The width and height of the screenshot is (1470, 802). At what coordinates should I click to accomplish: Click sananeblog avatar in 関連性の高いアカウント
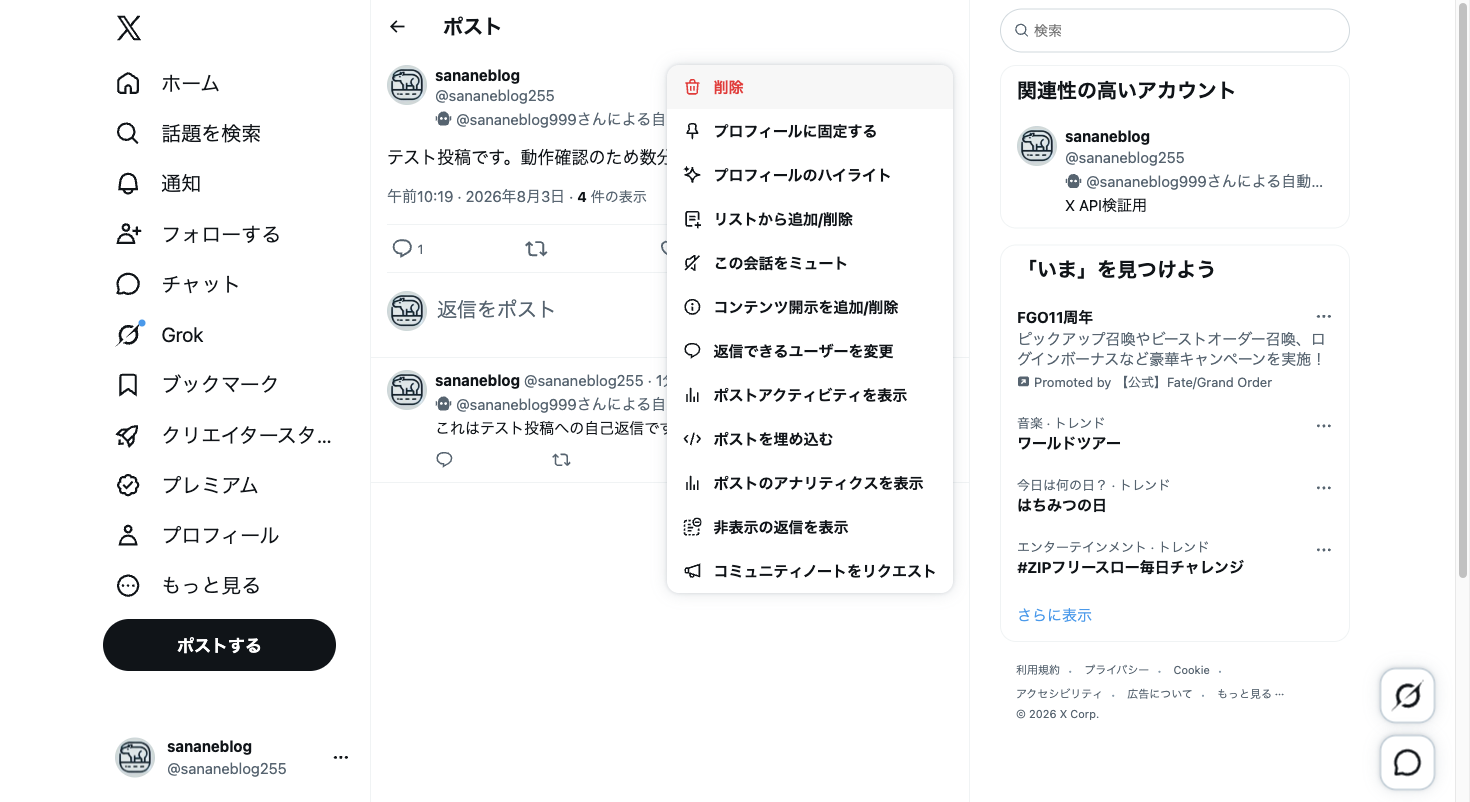[x=1037, y=147]
